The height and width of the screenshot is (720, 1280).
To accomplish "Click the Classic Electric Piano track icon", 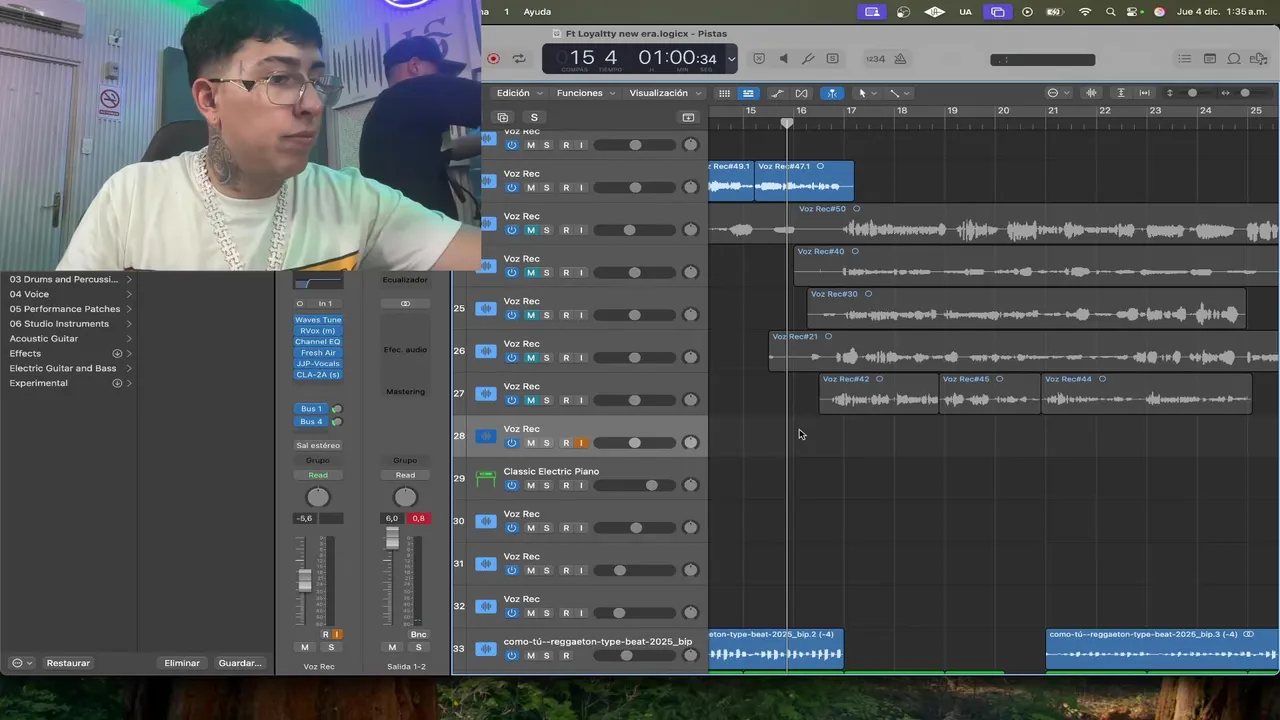I will pos(486,479).
